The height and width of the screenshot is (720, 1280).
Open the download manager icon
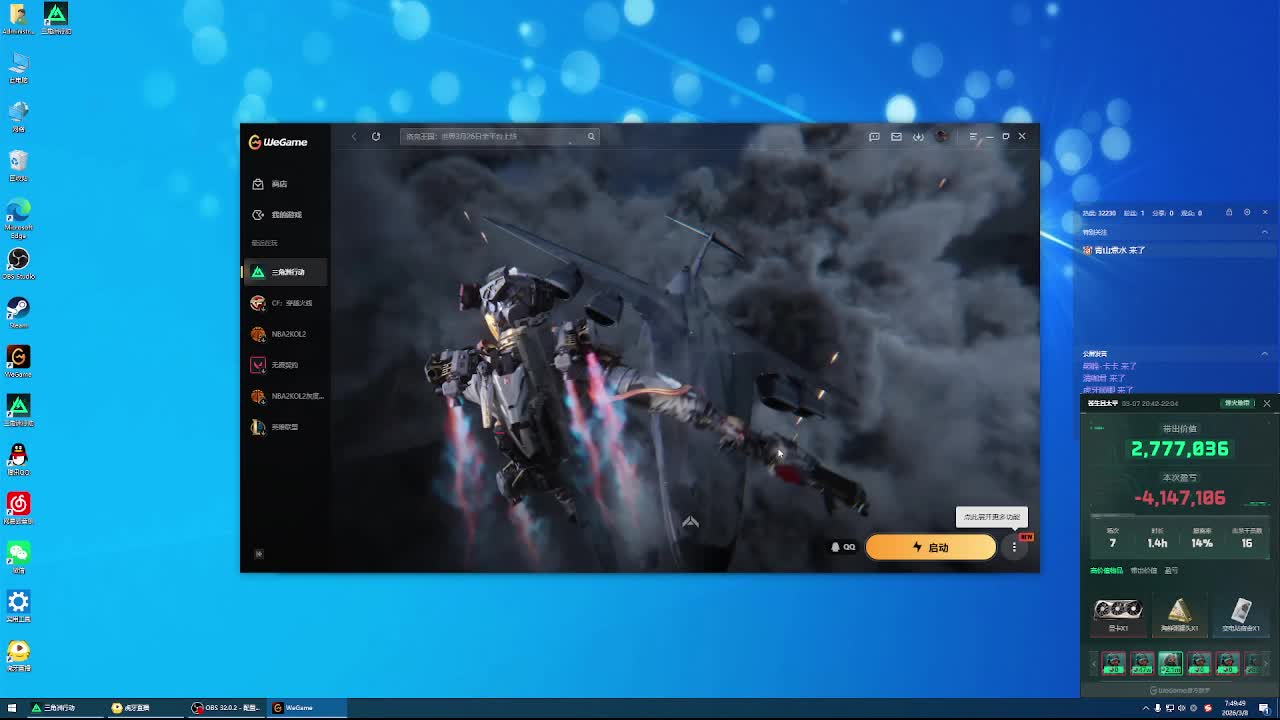click(918, 137)
